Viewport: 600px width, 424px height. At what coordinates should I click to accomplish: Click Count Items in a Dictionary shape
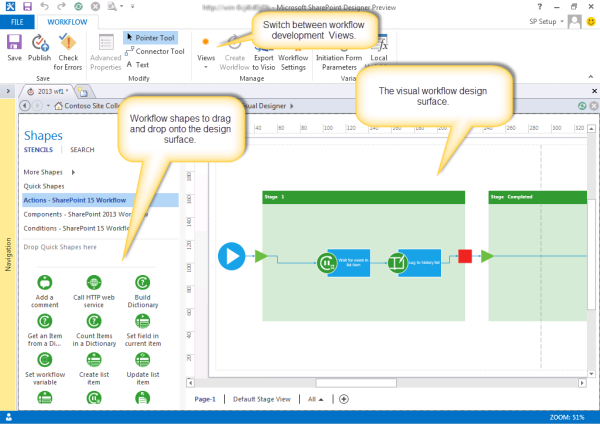94,330
